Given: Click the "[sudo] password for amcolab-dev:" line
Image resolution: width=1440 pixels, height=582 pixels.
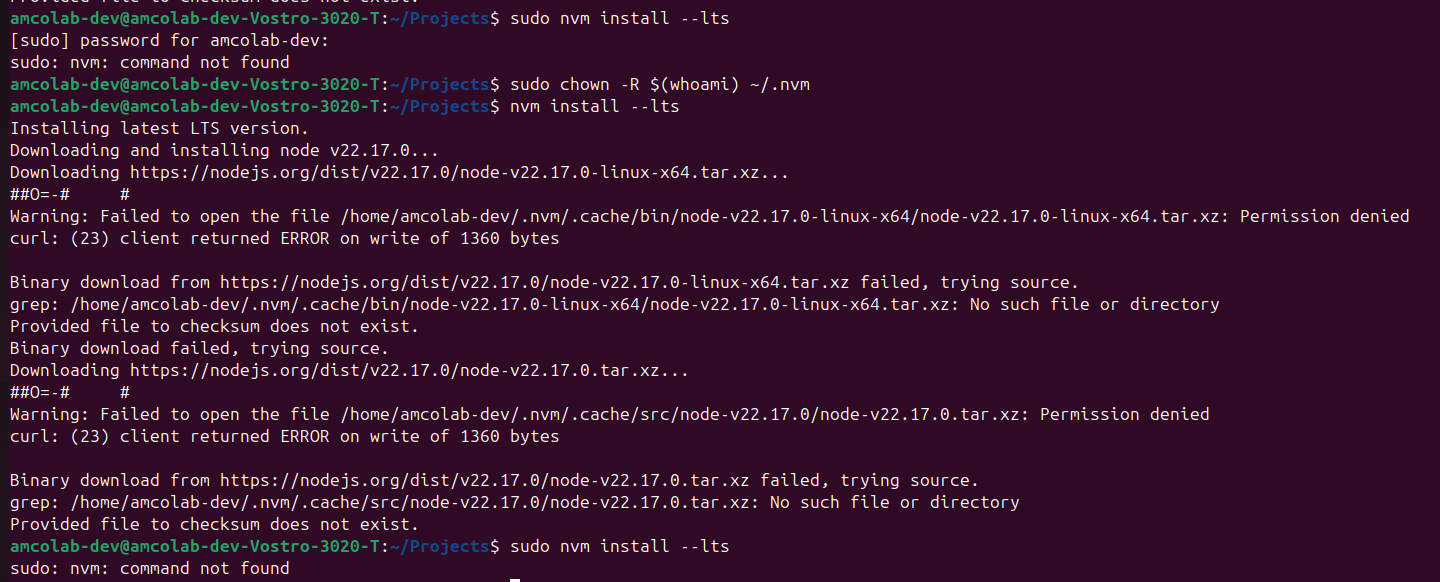Looking at the screenshot, I should (x=169, y=40).
